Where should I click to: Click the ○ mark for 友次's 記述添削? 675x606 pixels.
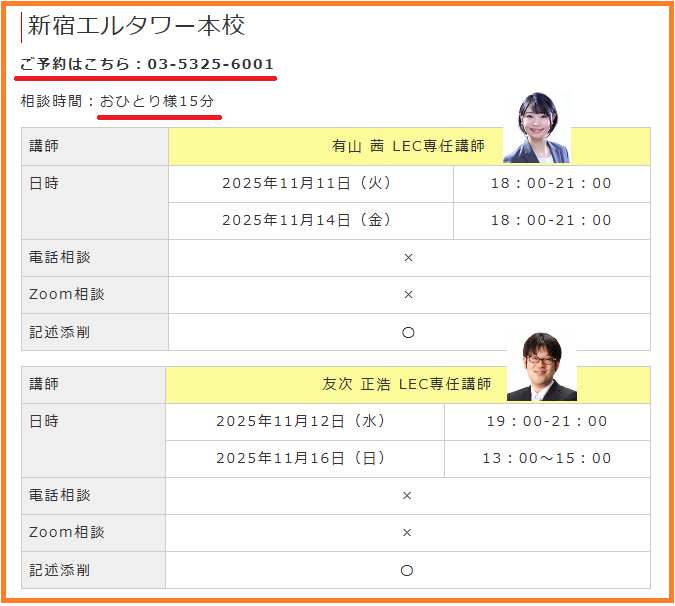click(x=407, y=571)
